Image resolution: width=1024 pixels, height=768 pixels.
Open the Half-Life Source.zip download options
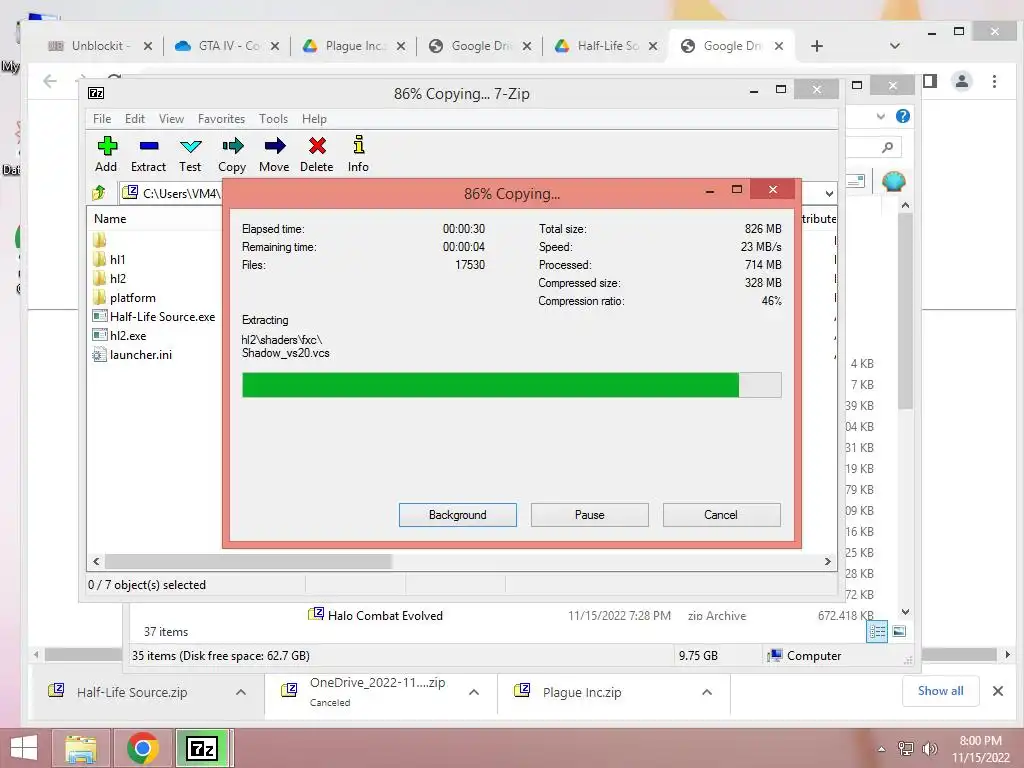click(241, 692)
